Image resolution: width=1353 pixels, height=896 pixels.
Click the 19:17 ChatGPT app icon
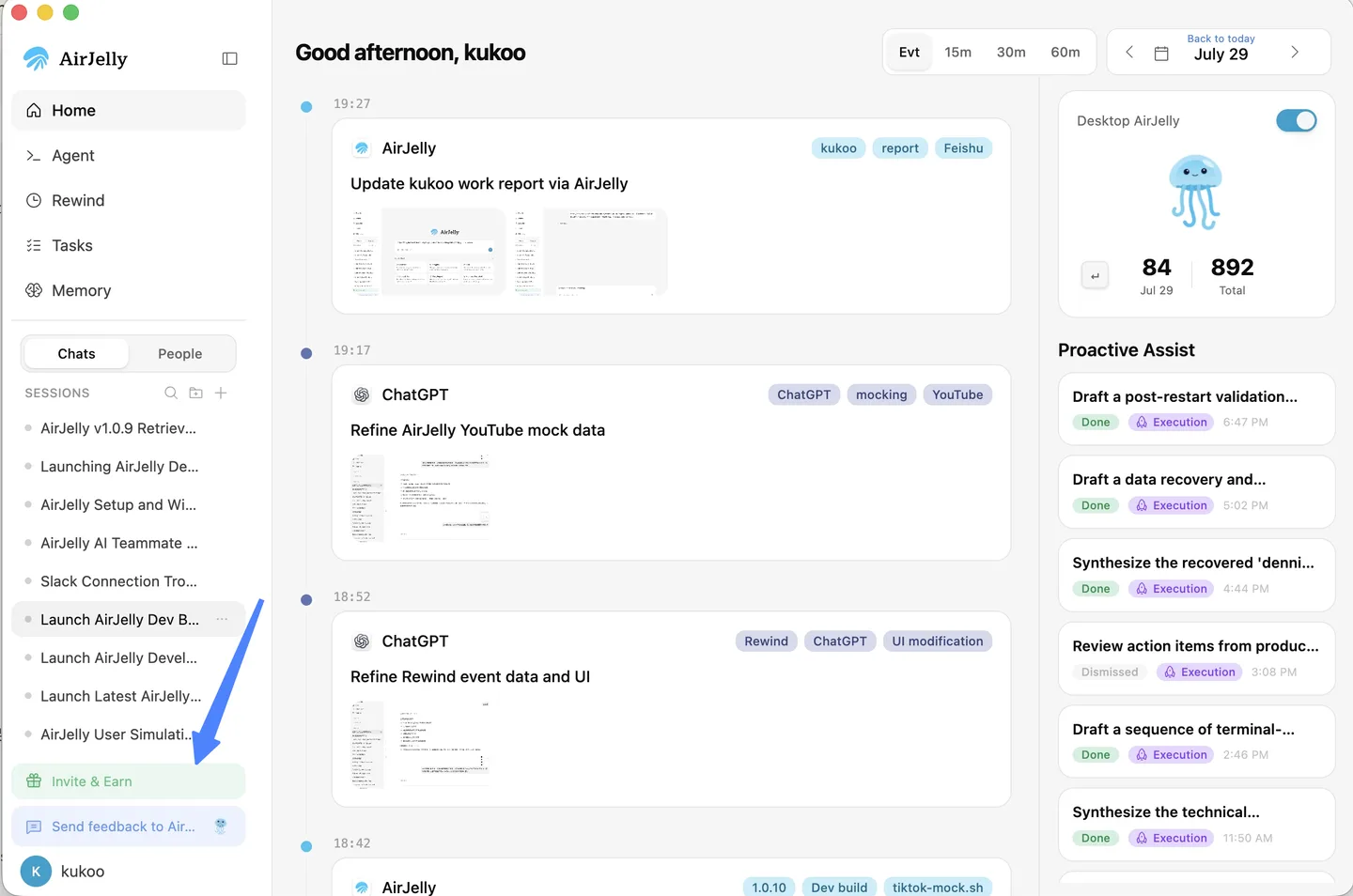click(362, 394)
